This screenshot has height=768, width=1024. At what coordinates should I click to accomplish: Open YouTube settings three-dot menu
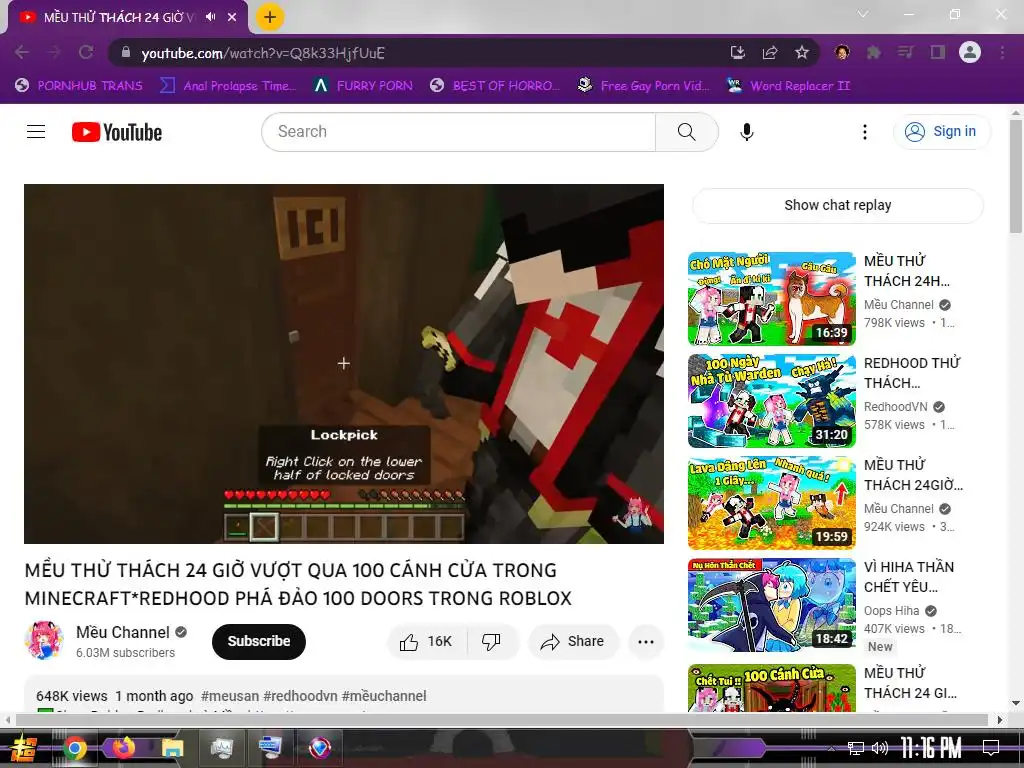(865, 132)
